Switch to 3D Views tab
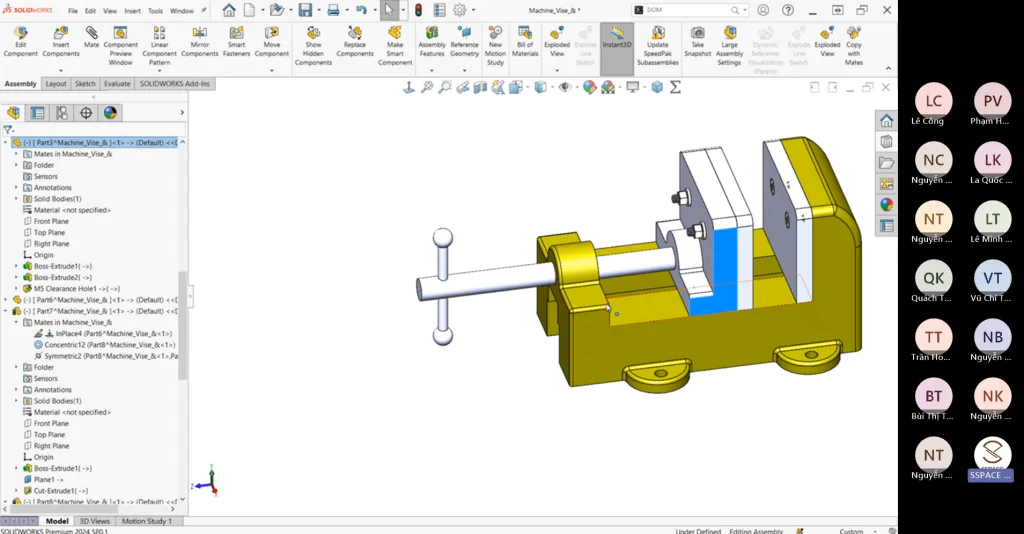Viewport: 1024px width, 534px height. (x=95, y=521)
